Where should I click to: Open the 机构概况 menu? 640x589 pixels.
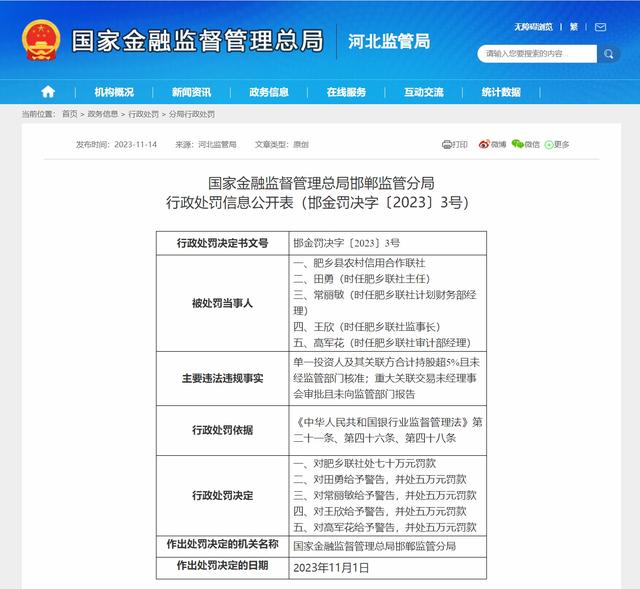point(114,92)
